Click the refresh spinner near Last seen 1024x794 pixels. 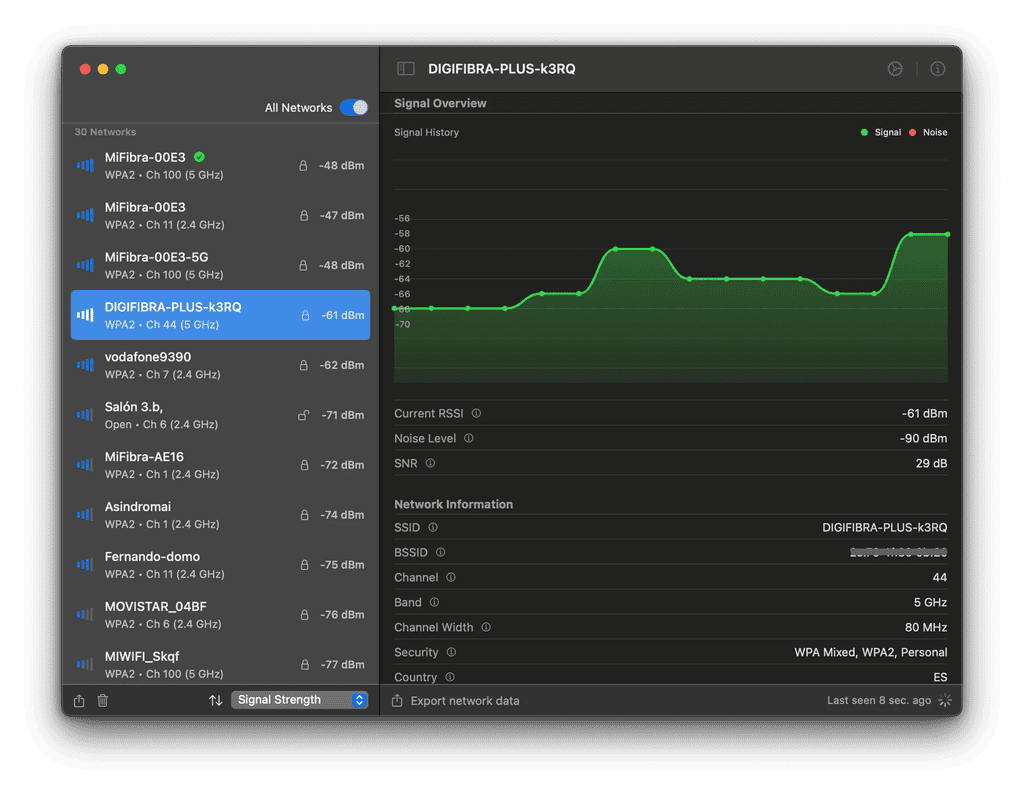944,700
